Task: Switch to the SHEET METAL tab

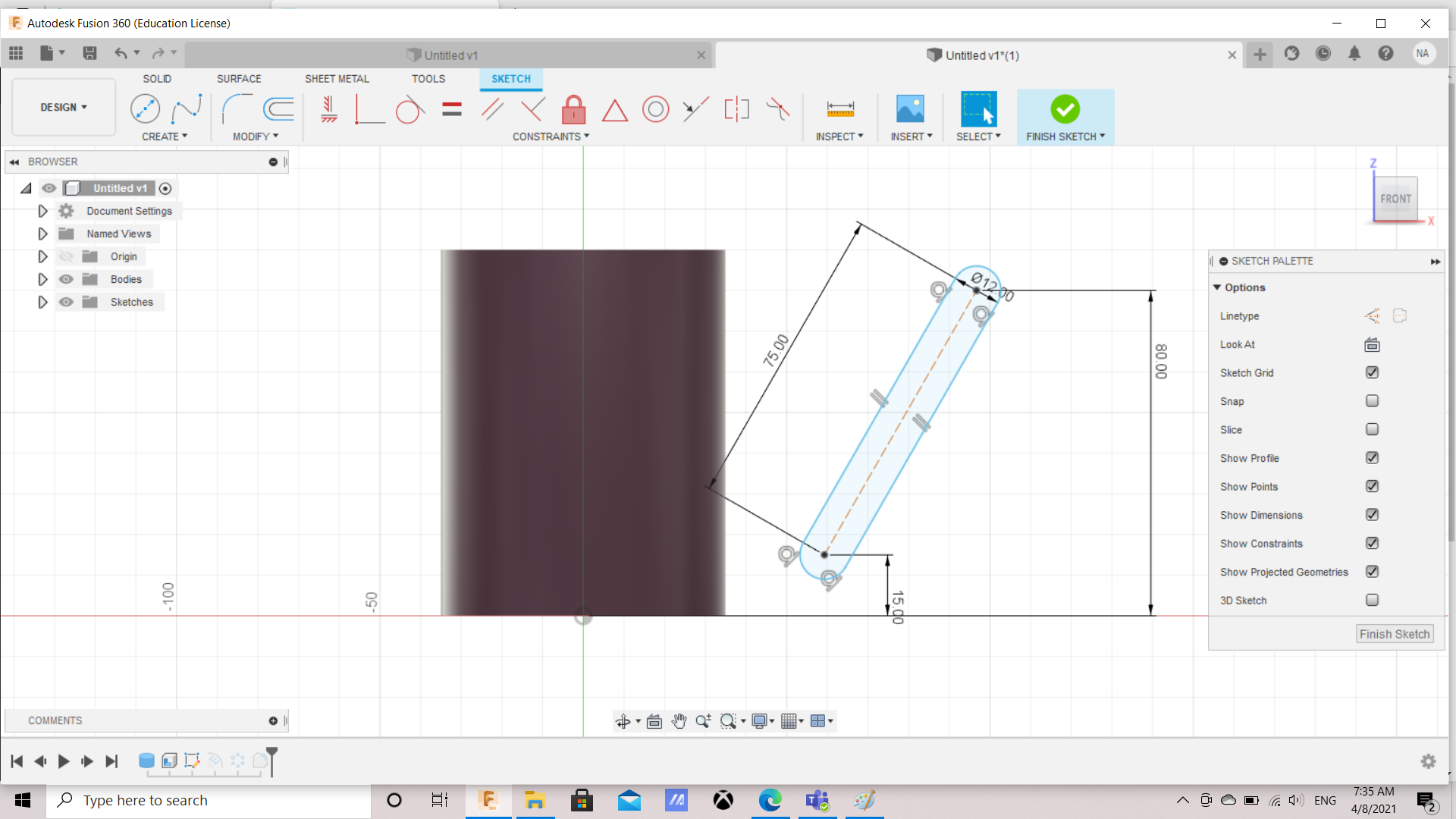Action: (337, 79)
